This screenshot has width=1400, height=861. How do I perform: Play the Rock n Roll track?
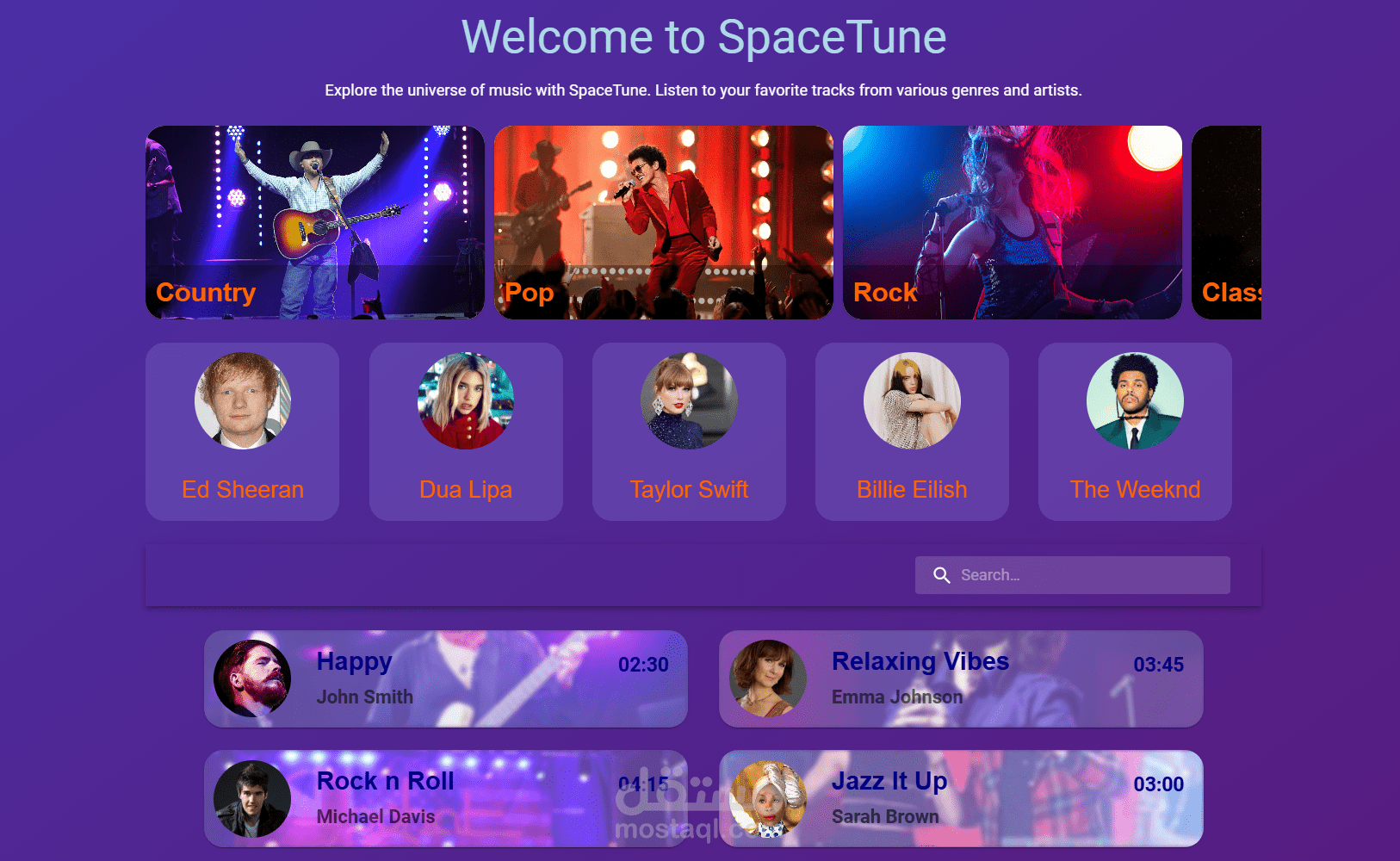click(446, 798)
